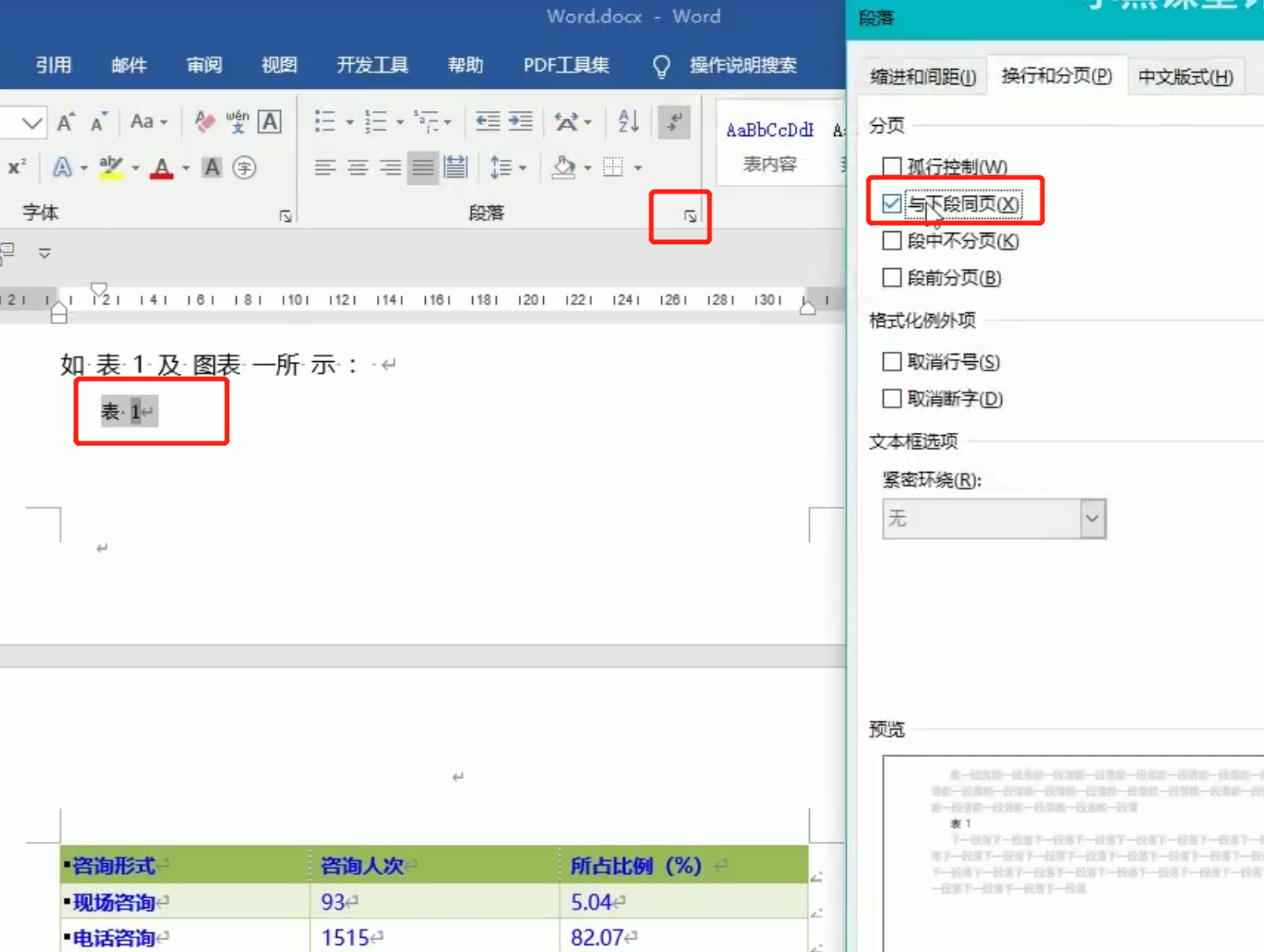
Task: Open the 审阅 ribbon tab
Action: tap(205, 65)
